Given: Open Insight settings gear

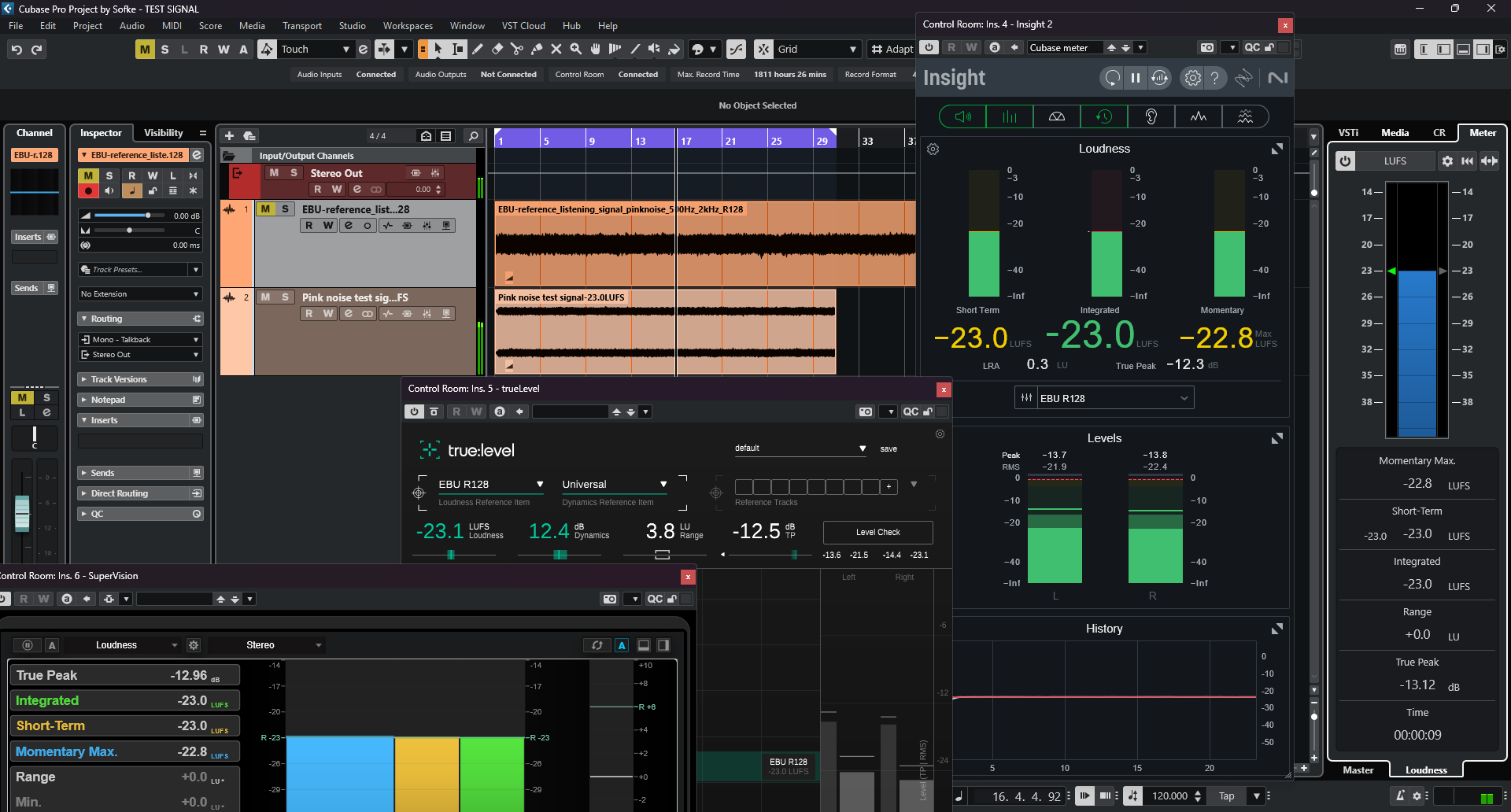Looking at the screenshot, I should (x=1193, y=78).
